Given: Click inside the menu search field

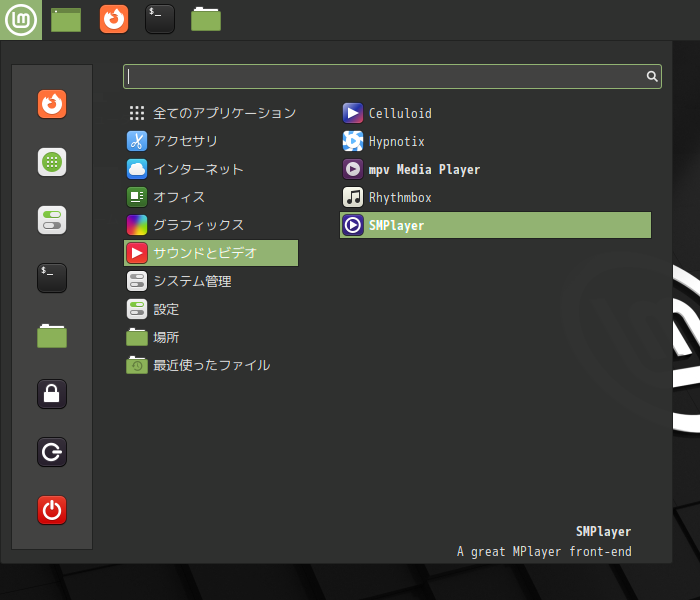Looking at the screenshot, I should [x=392, y=76].
